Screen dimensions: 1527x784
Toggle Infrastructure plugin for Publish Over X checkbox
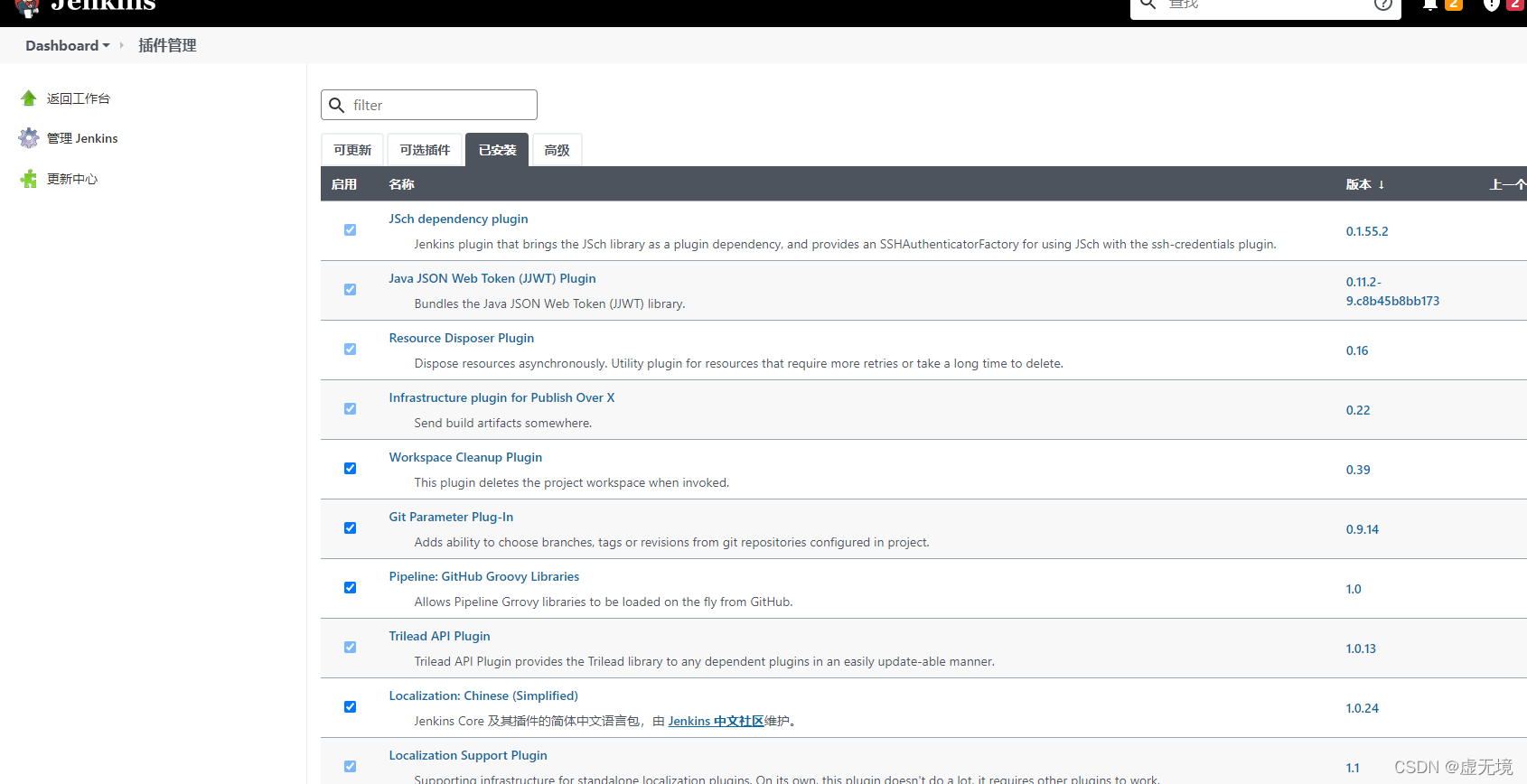[350, 409]
